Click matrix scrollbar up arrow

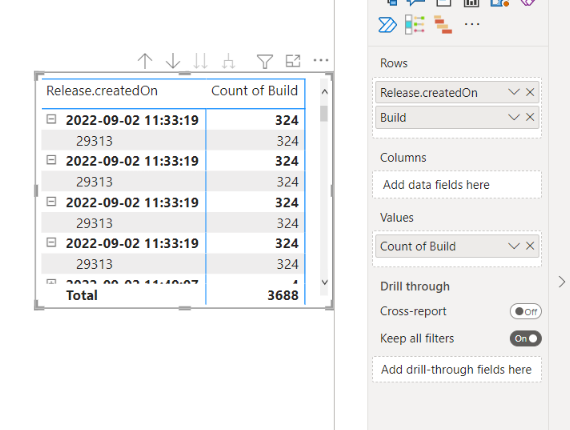[325, 91]
